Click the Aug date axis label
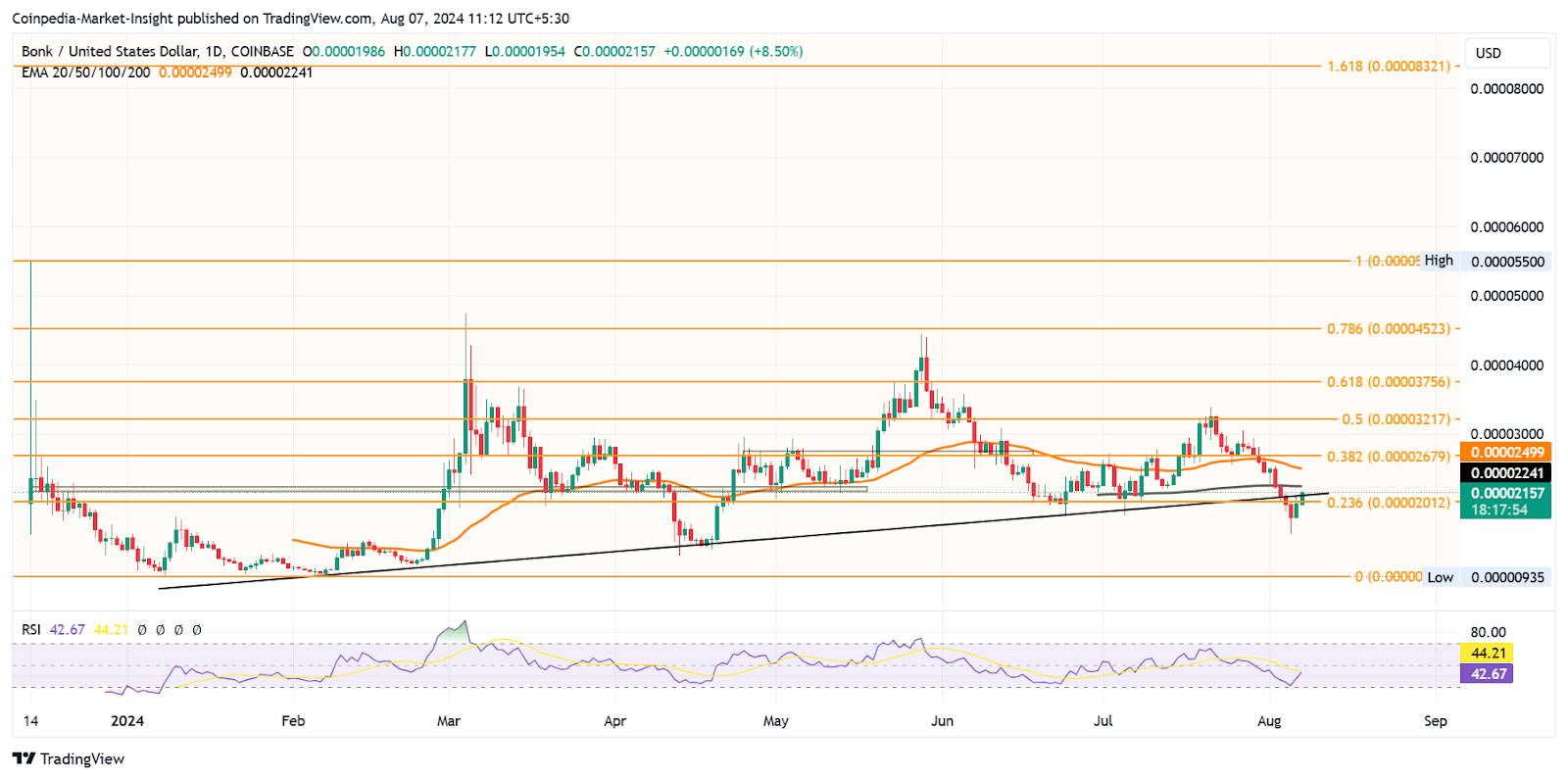Image resolution: width=1568 pixels, height=779 pixels. coord(1269,720)
